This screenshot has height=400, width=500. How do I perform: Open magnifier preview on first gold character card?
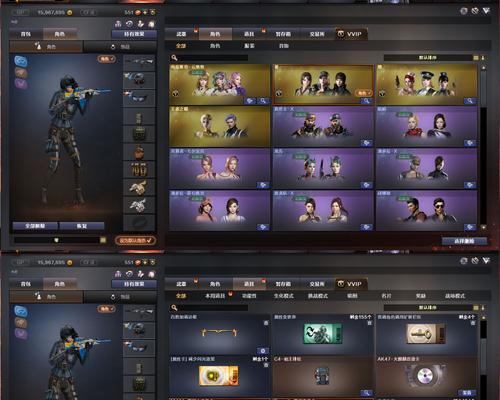pyautogui.click(x=263, y=101)
